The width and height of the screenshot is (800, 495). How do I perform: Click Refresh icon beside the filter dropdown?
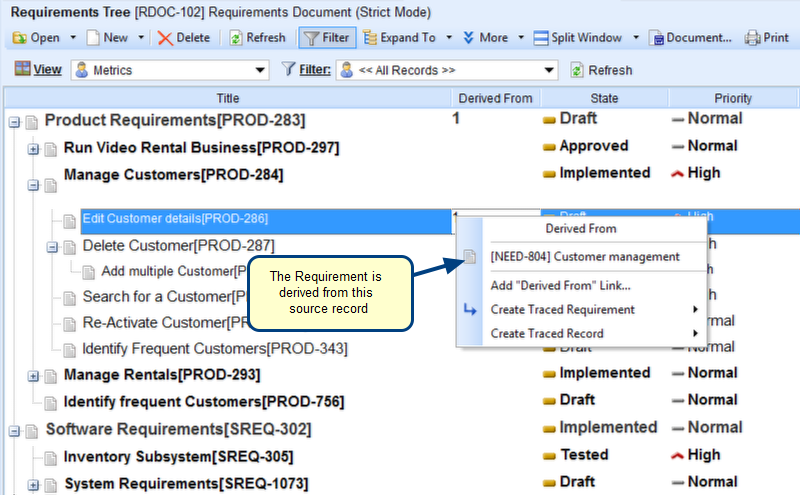[601, 70]
